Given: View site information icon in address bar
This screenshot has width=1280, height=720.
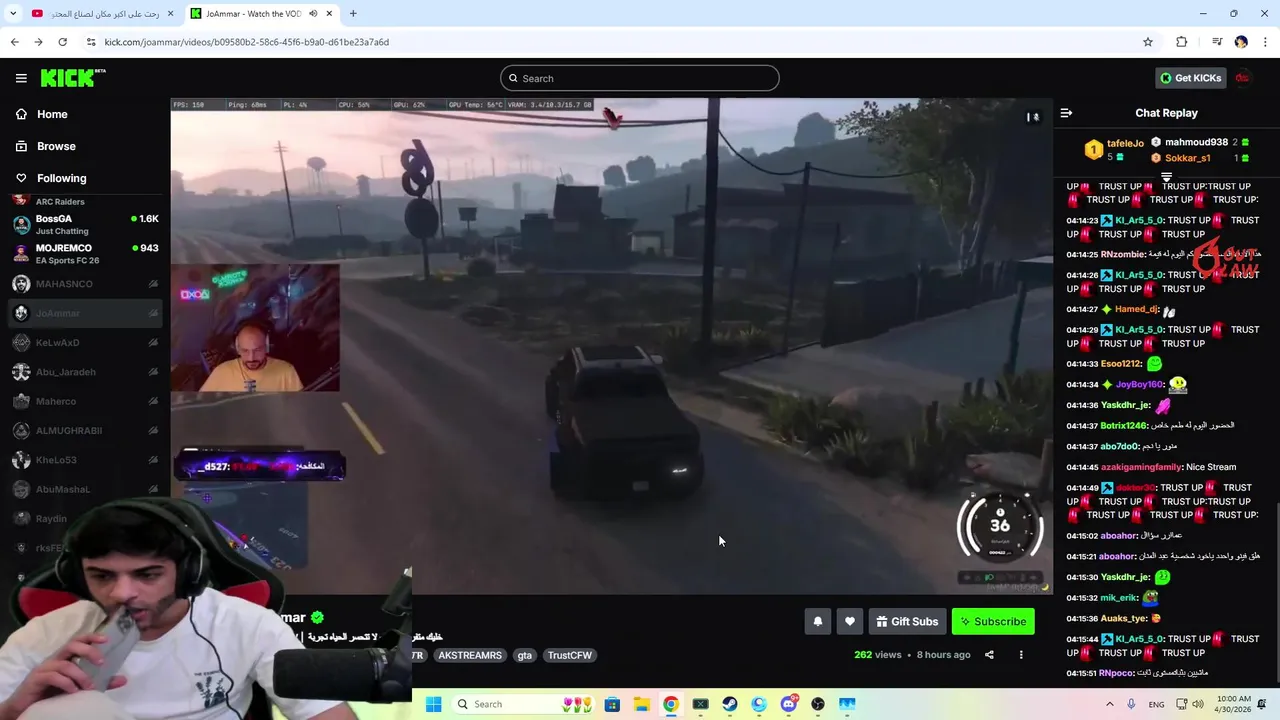Looking at the screenshot, I should [x=91, y=42].
